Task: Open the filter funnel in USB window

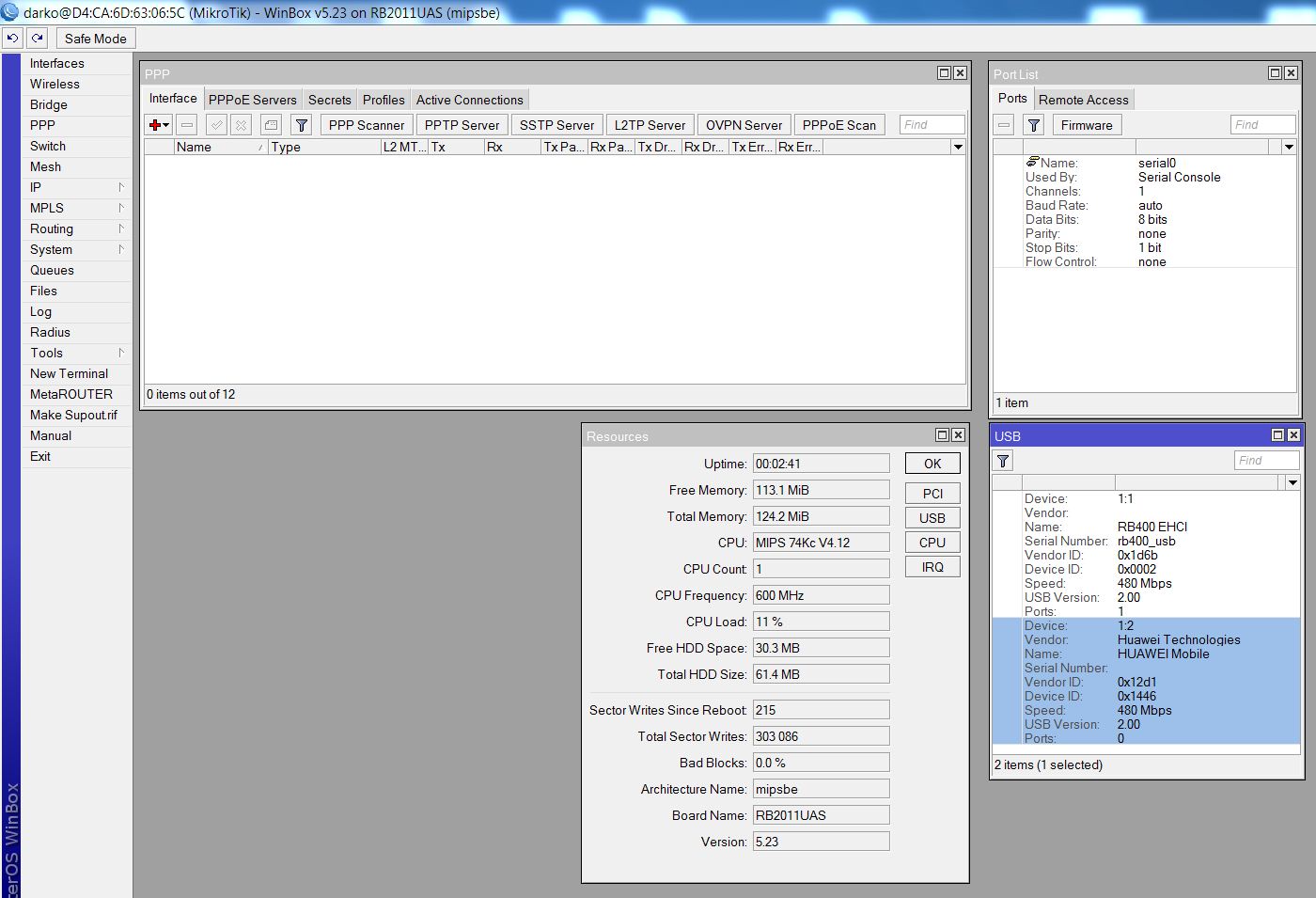Action: pos(1004,461)
